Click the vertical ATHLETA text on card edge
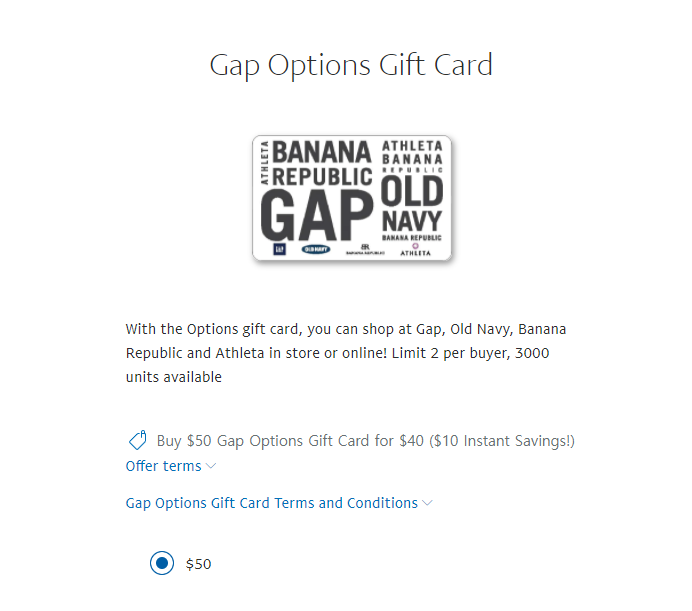Viewport: 692px width, 611px height. pos(264,162)
